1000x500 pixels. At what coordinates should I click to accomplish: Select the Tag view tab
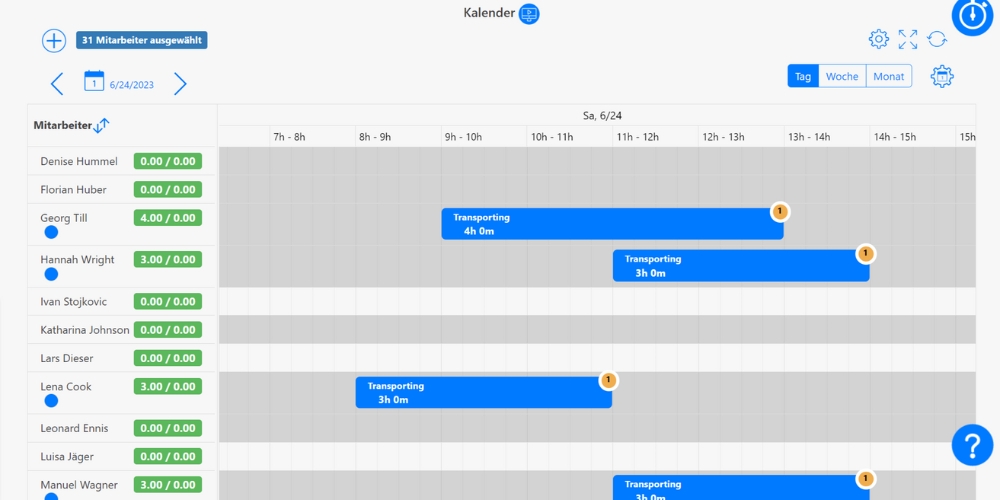pos(803,77)
